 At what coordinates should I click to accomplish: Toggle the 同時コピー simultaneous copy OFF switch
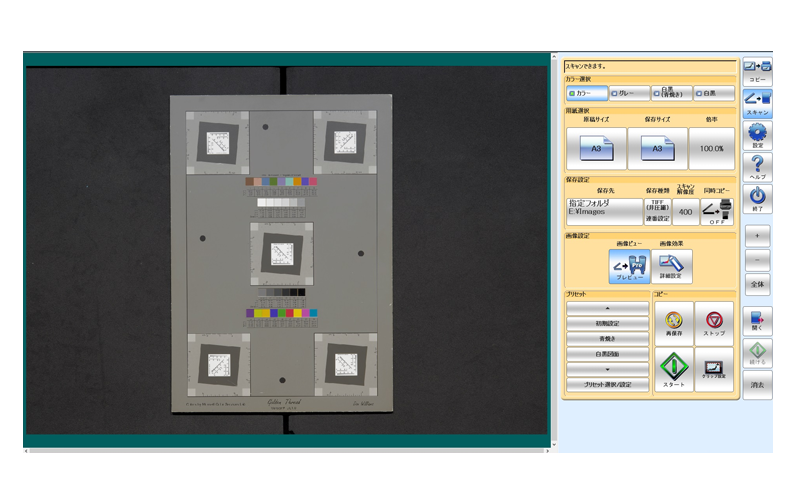pyautogui.click(x=718, y=211)
